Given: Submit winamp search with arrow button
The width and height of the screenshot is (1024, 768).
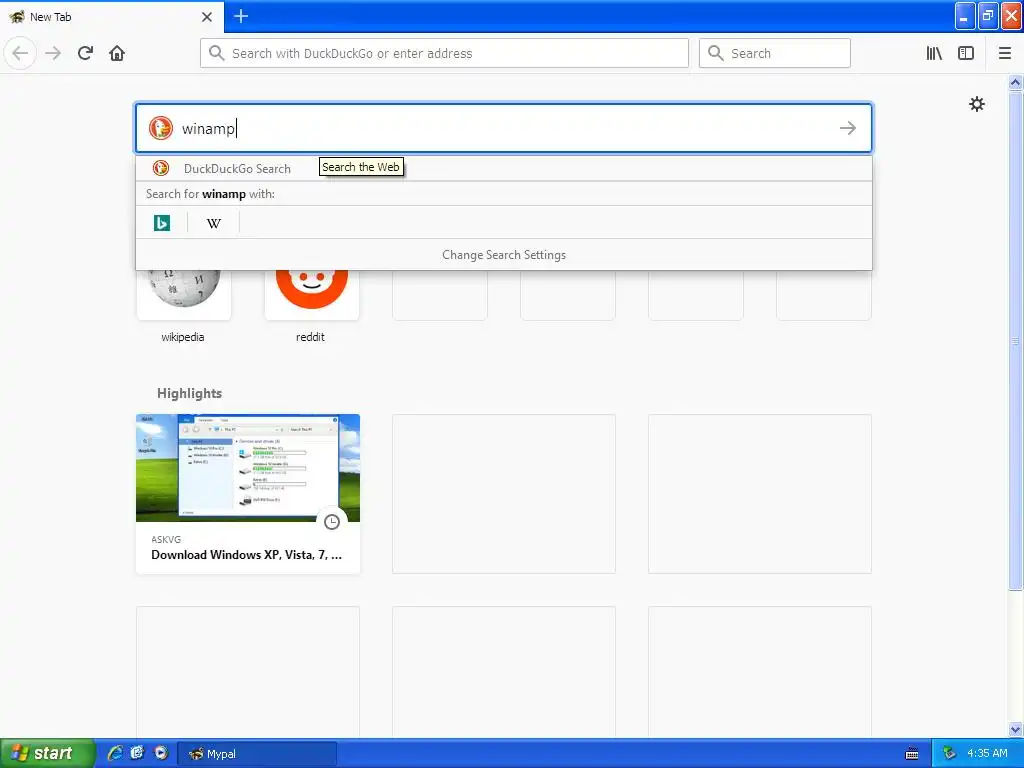Looking at the screenshot, I should click(x=848, y=128).
